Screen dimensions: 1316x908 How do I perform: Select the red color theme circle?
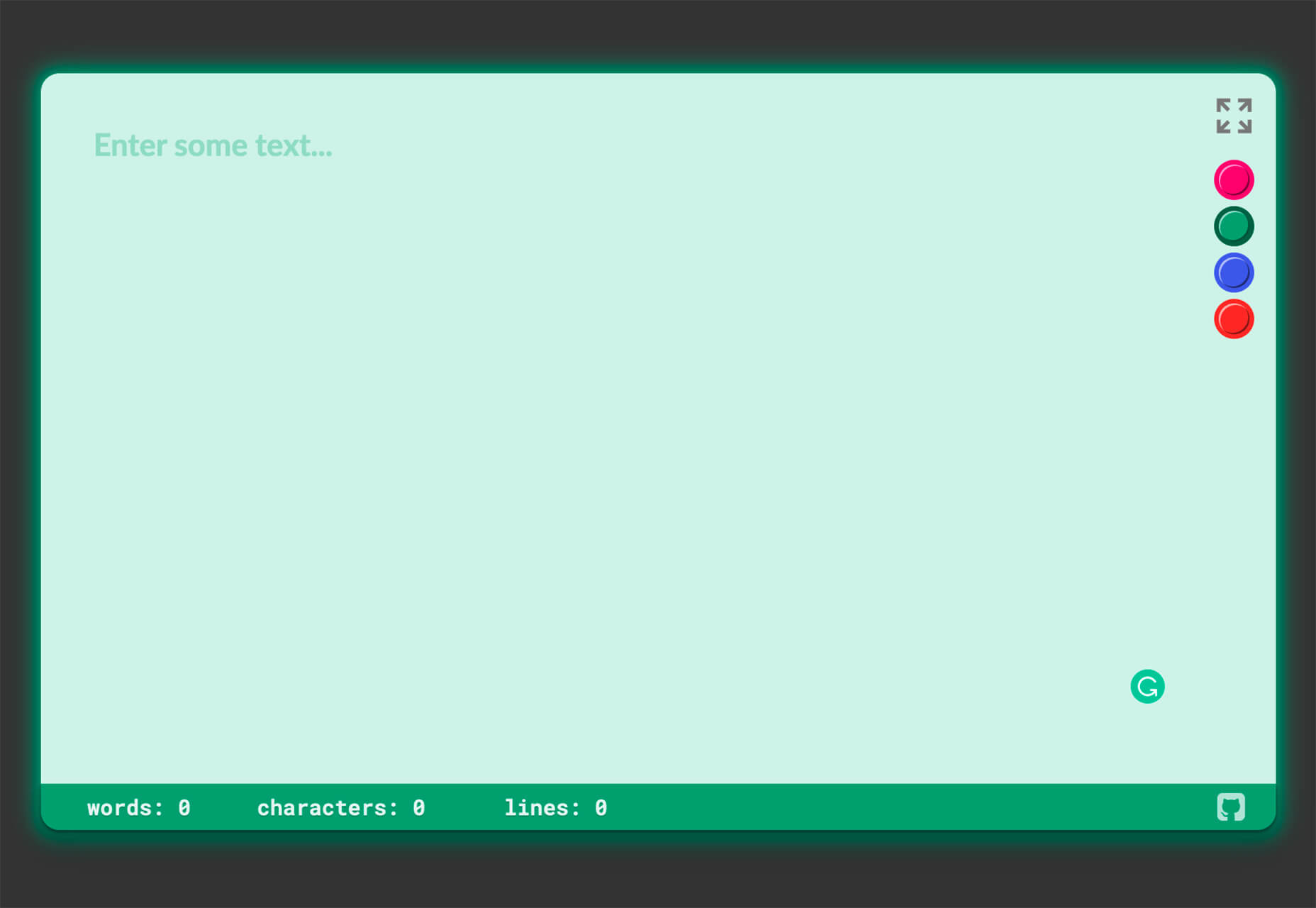1234,319
